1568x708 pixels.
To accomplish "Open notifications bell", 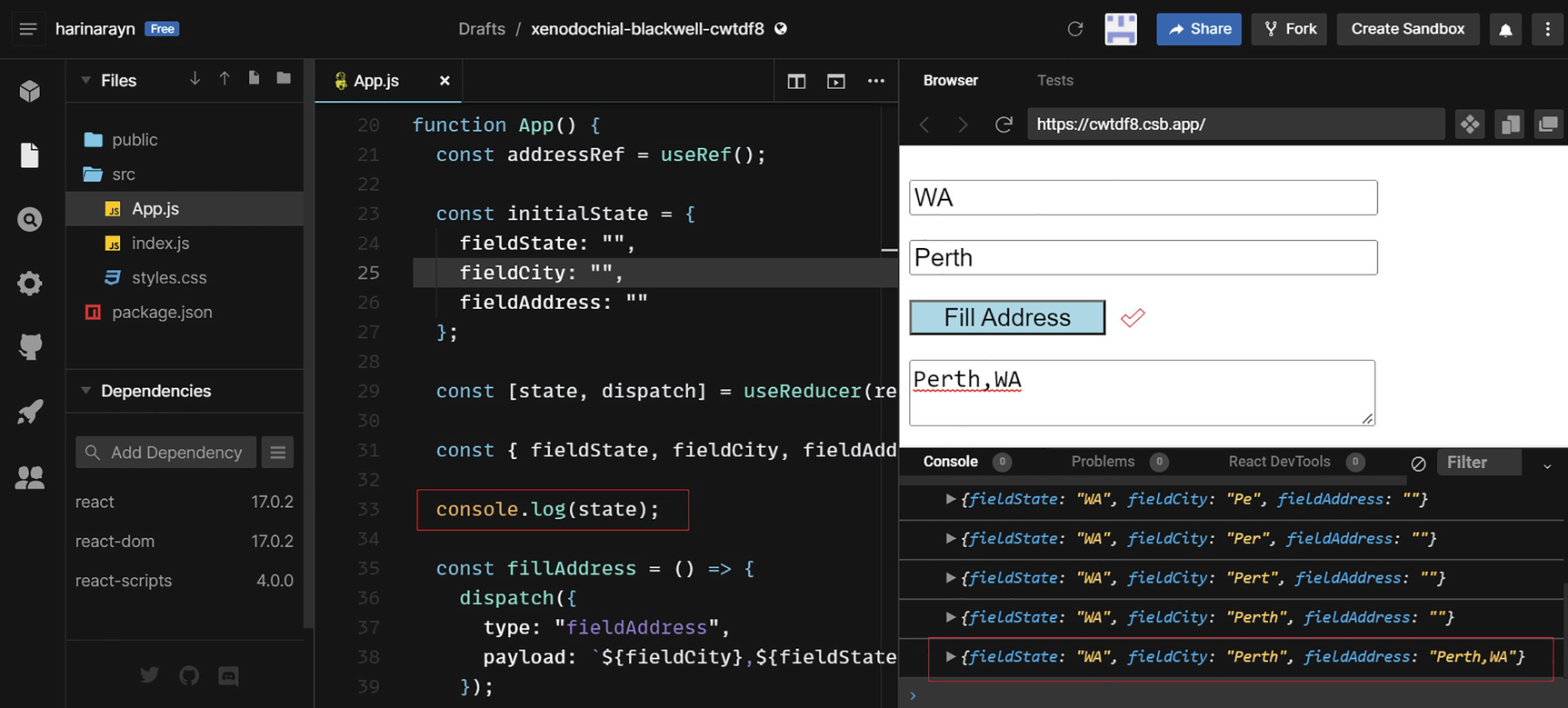I will pyautogui.click(x=1505, y=29).
